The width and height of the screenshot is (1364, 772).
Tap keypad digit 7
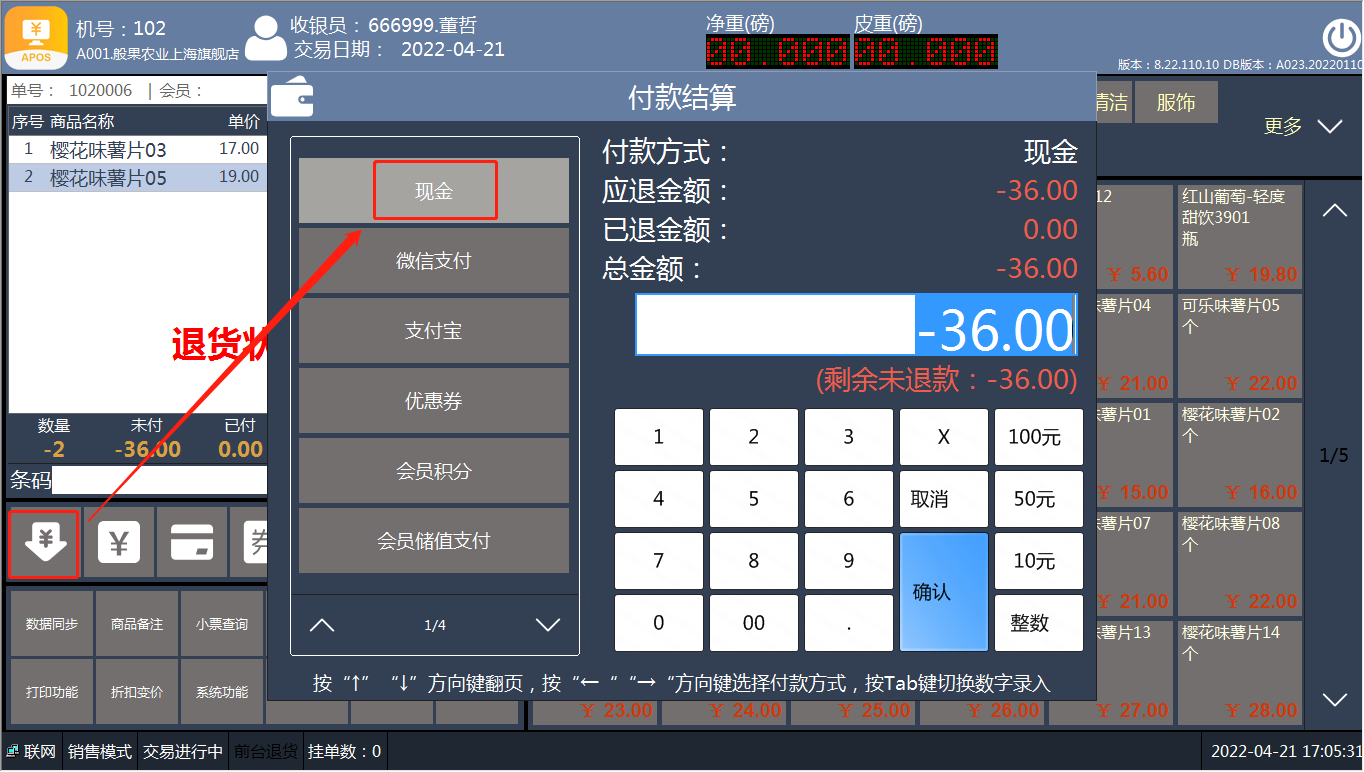pyautogui.click(x=658, y=561)
